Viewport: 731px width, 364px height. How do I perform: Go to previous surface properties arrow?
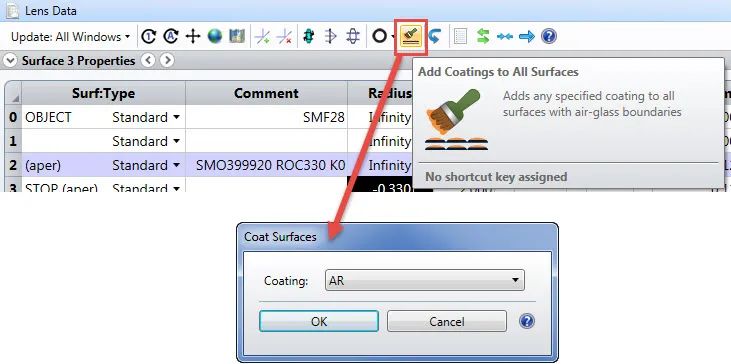(148, 61)
